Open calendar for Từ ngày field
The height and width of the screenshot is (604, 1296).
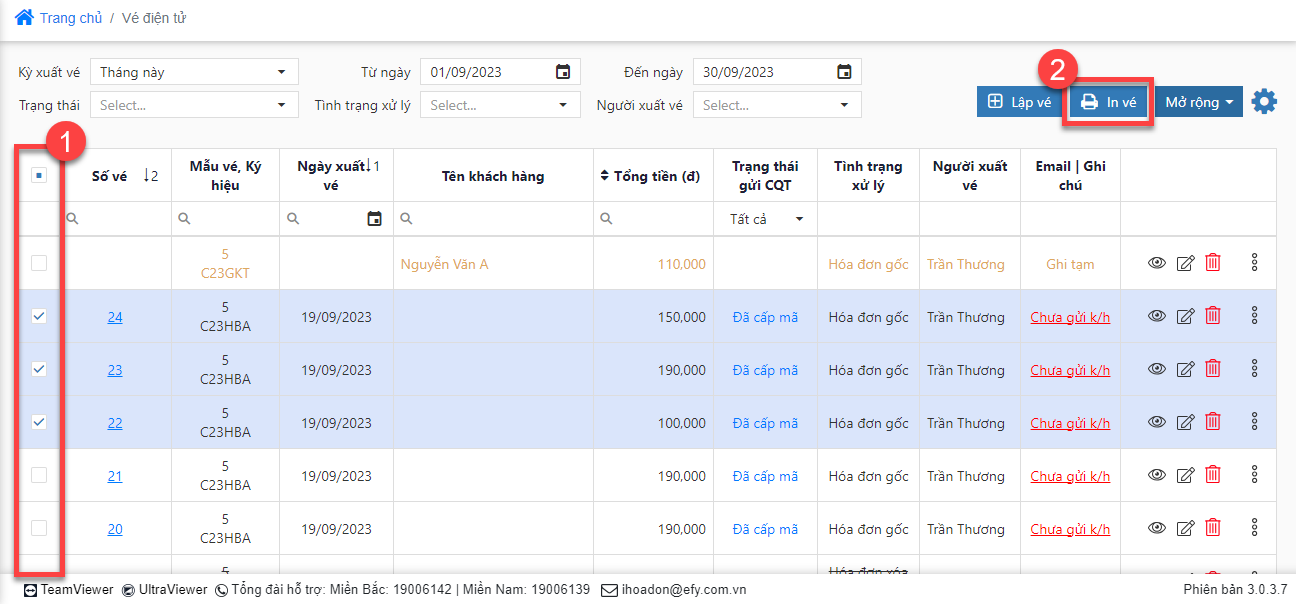(563, 72)
